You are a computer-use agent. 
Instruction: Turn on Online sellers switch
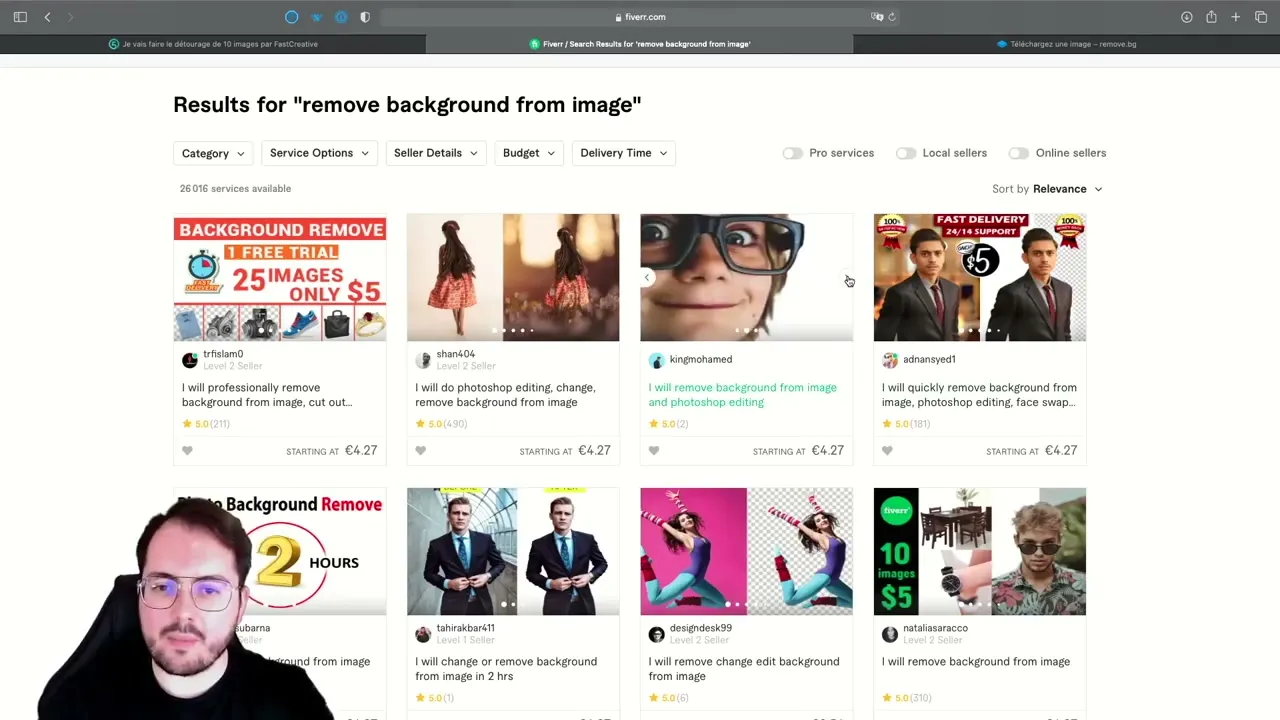click(1018, 153)
